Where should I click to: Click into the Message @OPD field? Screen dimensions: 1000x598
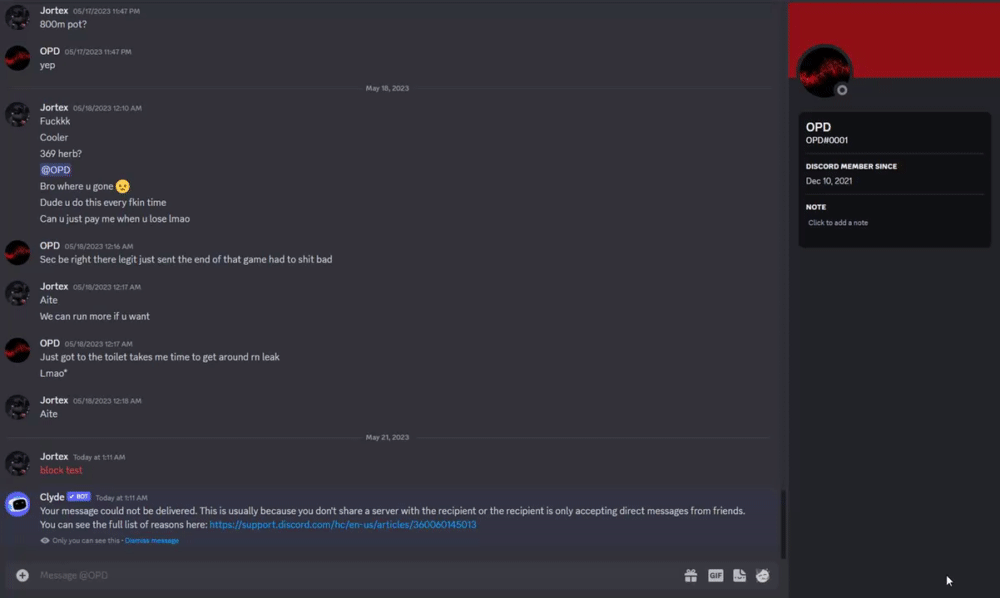coord(357,575)
